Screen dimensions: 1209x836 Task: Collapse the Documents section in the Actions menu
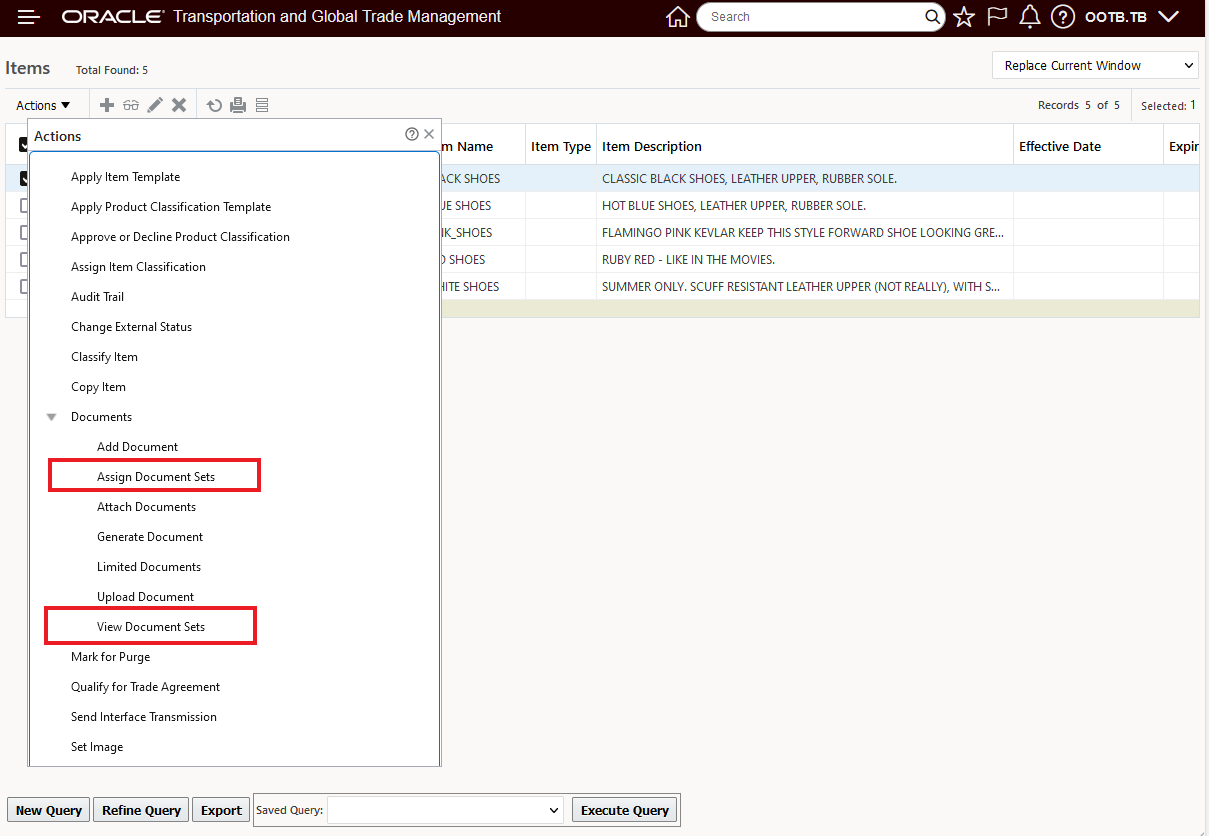pos(51,417)
